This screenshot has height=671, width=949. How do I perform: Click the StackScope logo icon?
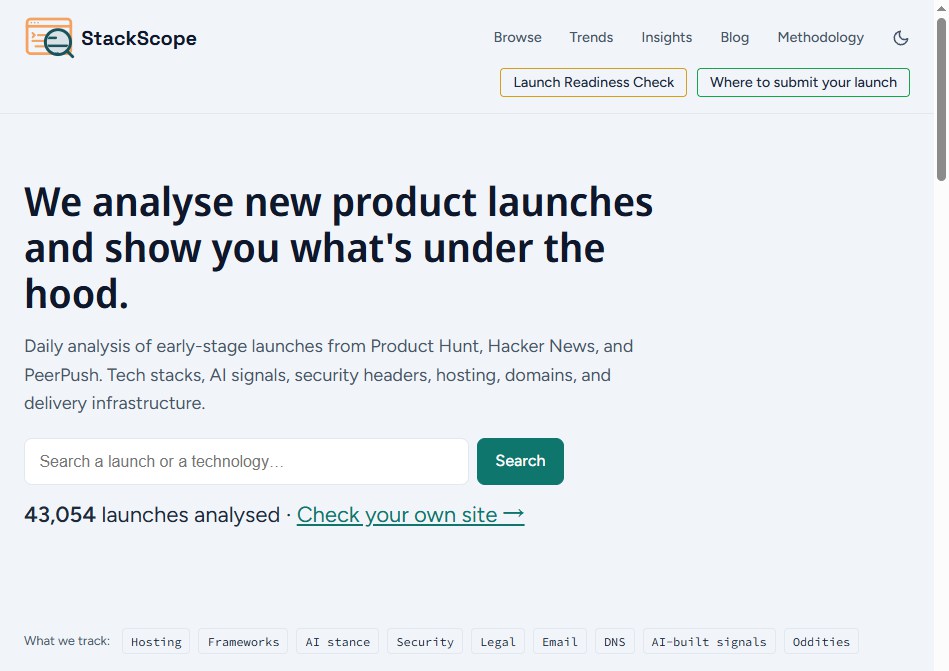click(x=50, y=38)
